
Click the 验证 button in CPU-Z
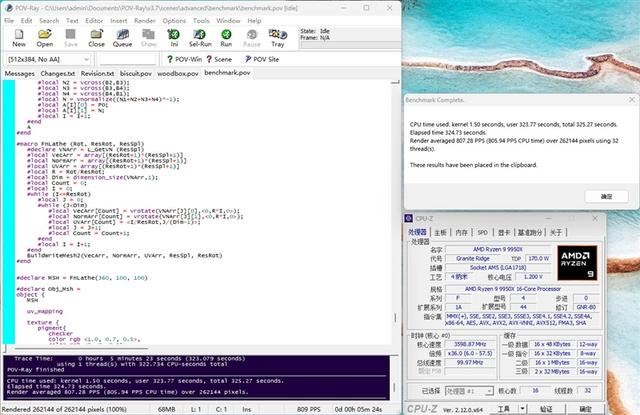tap(545, 408)
